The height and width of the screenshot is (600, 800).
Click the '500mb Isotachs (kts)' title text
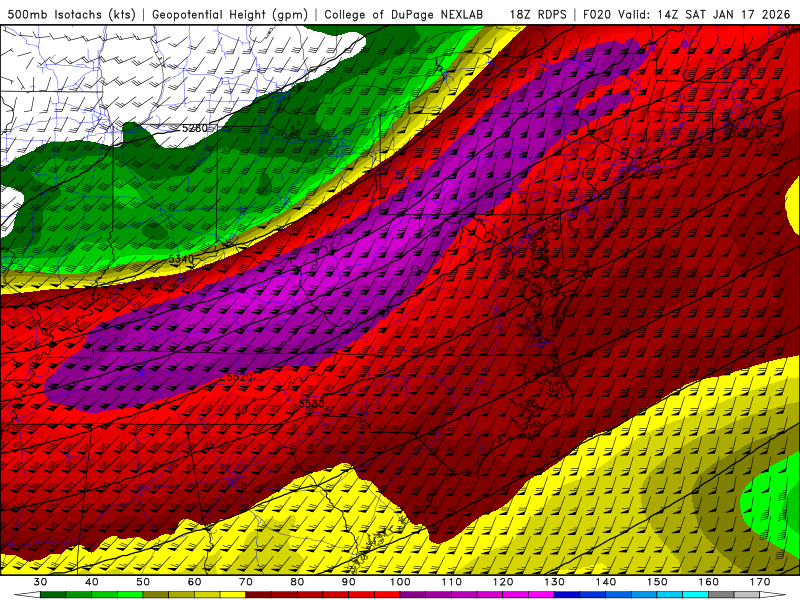[71, 14]
